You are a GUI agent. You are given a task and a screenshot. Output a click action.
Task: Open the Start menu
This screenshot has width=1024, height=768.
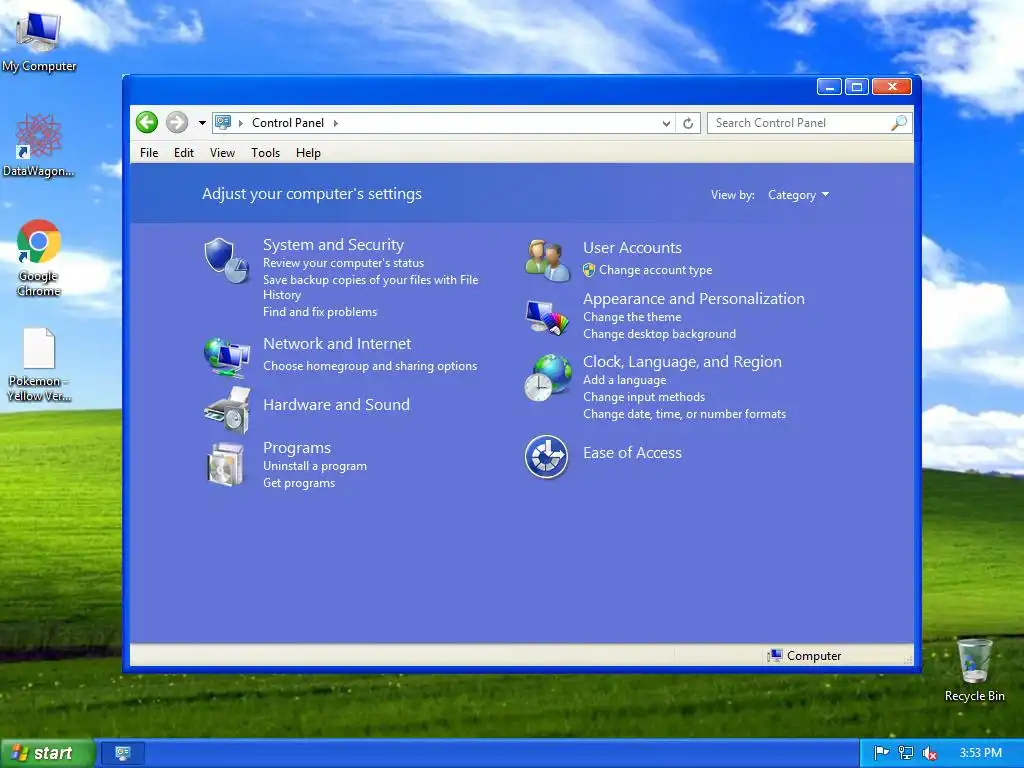[48, 753]
